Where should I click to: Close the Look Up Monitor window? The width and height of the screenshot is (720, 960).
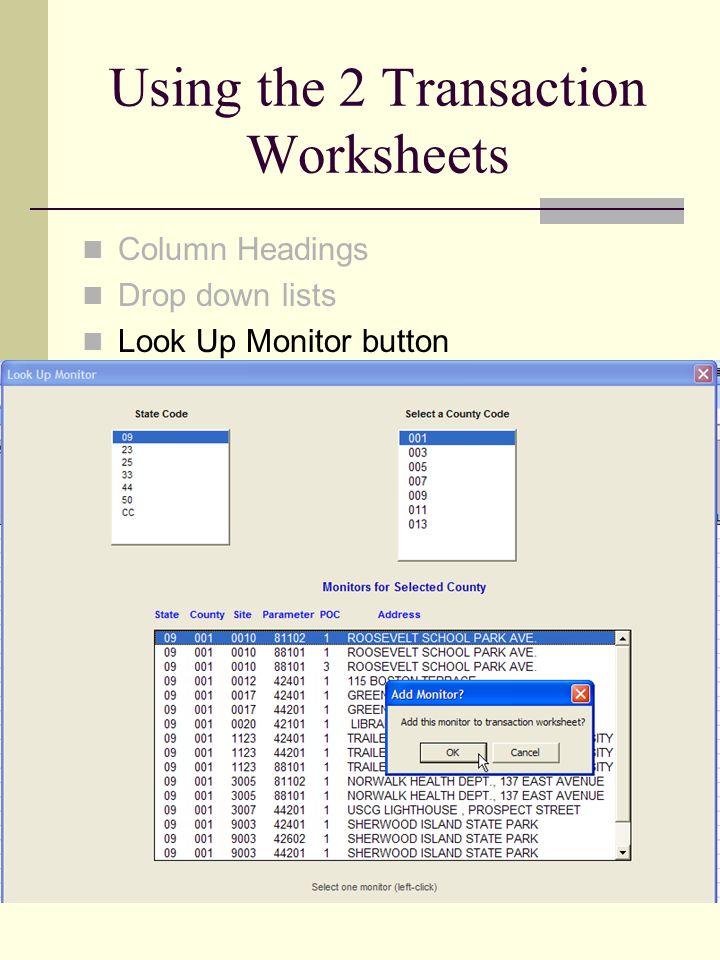(x=703, y=373)
